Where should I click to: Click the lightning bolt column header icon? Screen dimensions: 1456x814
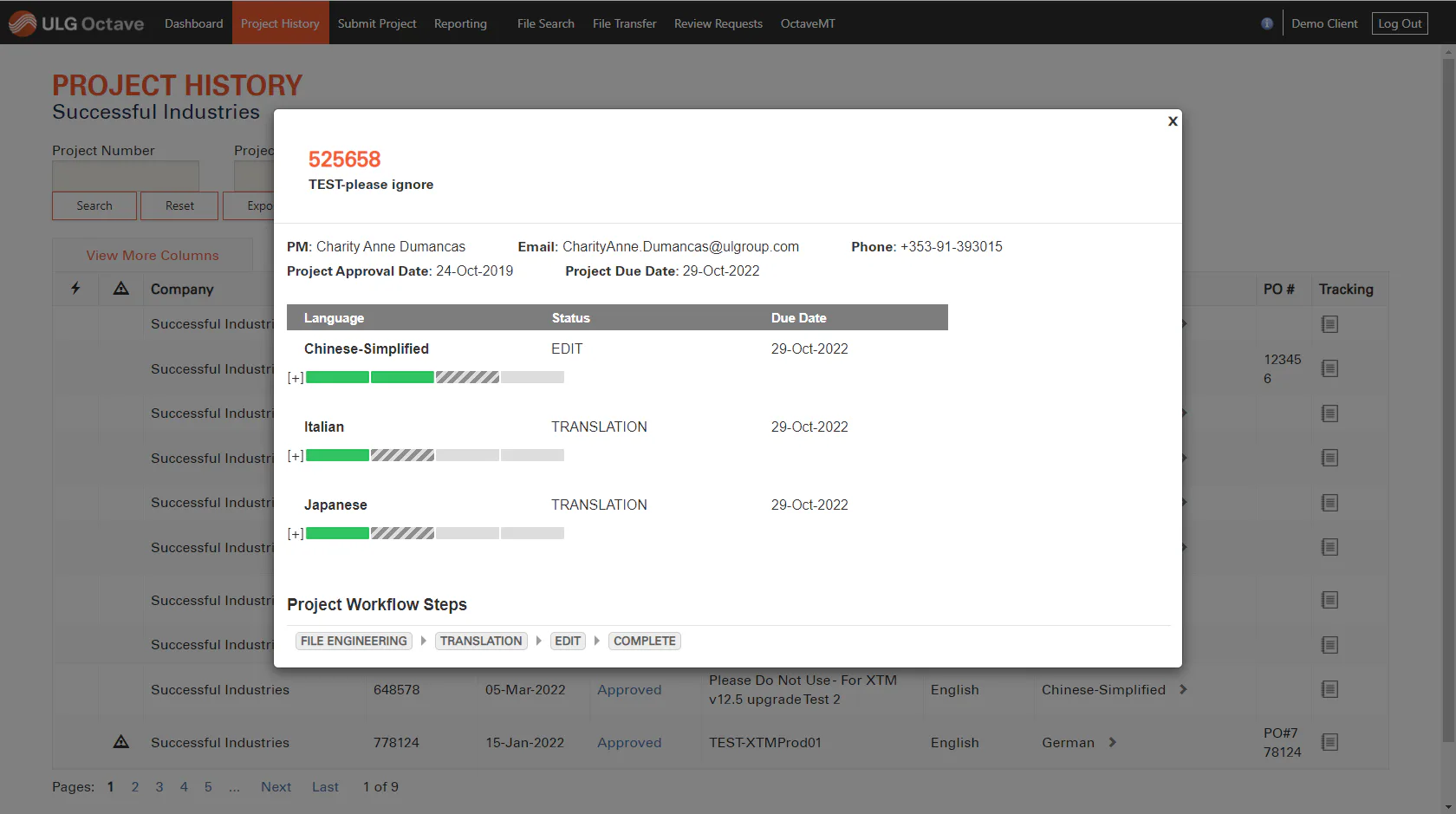[x=75, y=288]
